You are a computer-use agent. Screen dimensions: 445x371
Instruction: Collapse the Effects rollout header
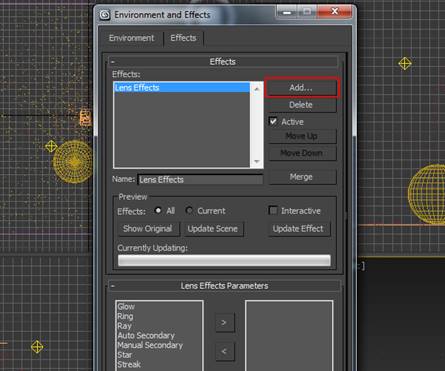pyautogui.click(x=223, y=62)
